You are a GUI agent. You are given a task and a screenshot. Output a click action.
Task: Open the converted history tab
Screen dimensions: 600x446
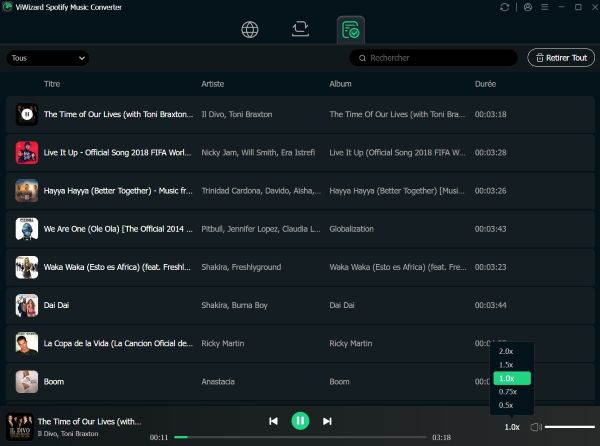[351, 30]
